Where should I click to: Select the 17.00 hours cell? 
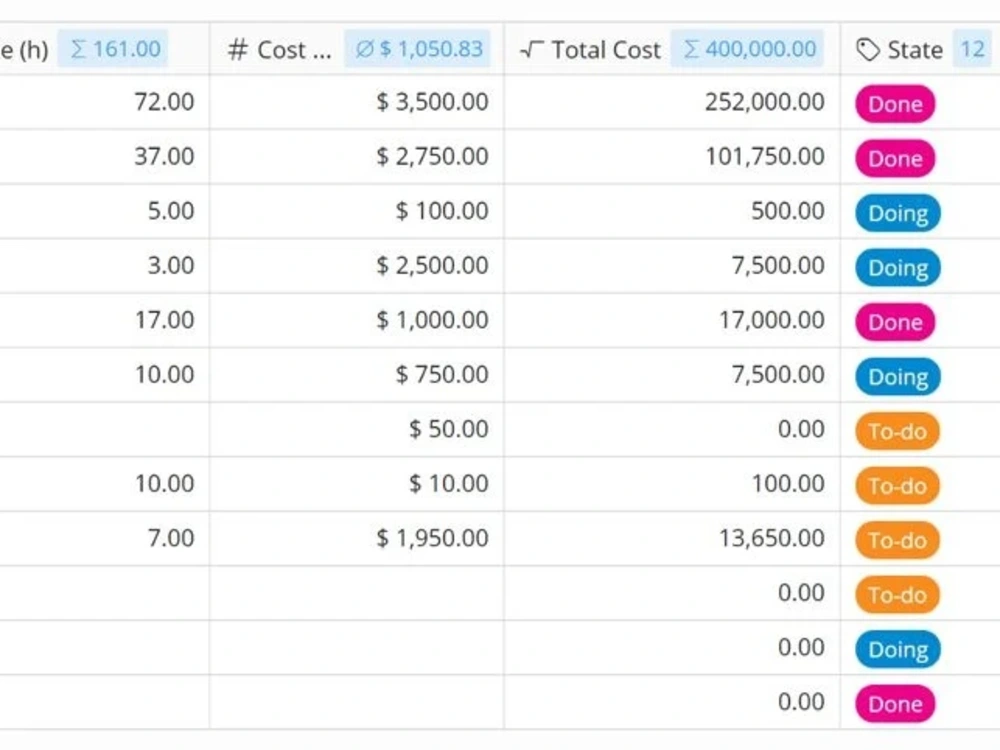105,320
